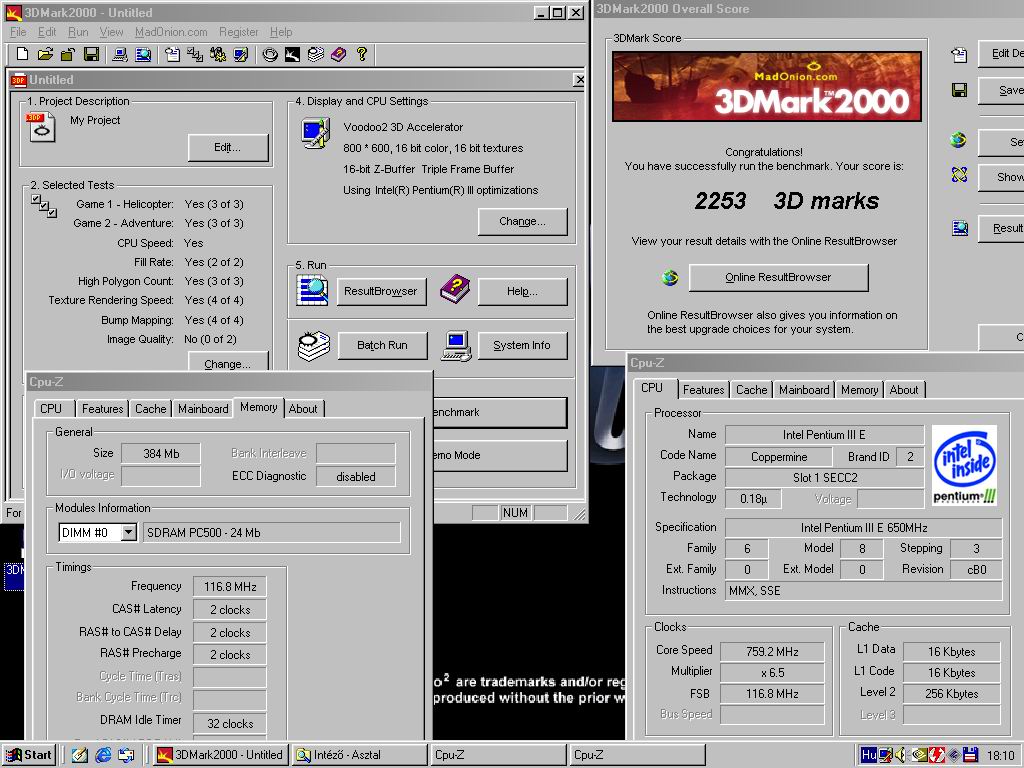Click the ResultBrowser magnifier icon in toolbar
This screenshot has height=768, width=1024.
coord(143,54)
